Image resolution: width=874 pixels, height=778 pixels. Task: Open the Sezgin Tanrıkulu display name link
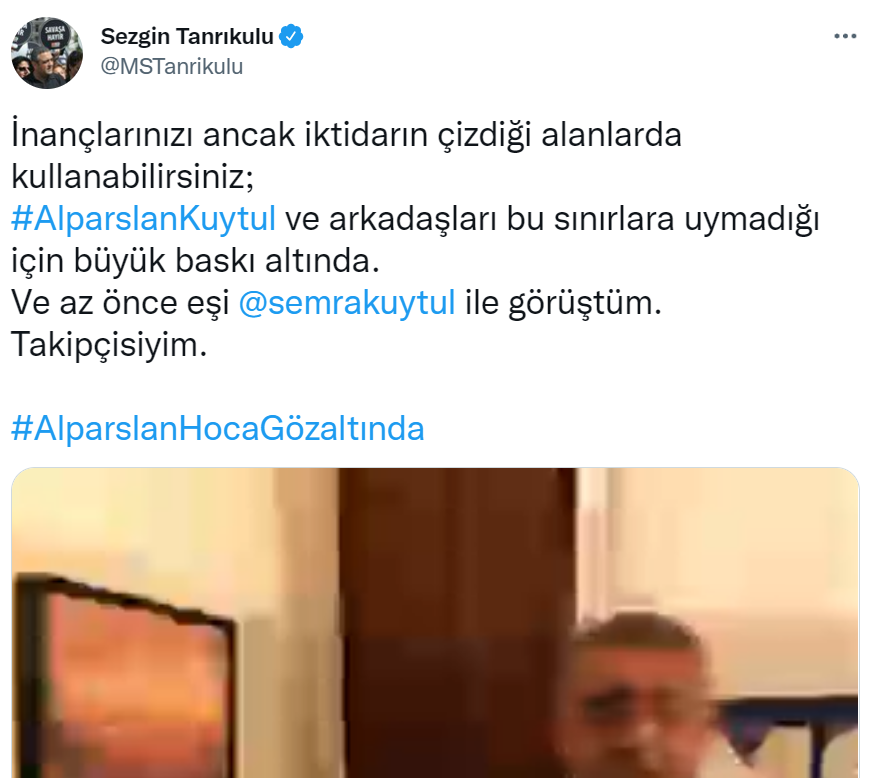[x=187, y=36]
